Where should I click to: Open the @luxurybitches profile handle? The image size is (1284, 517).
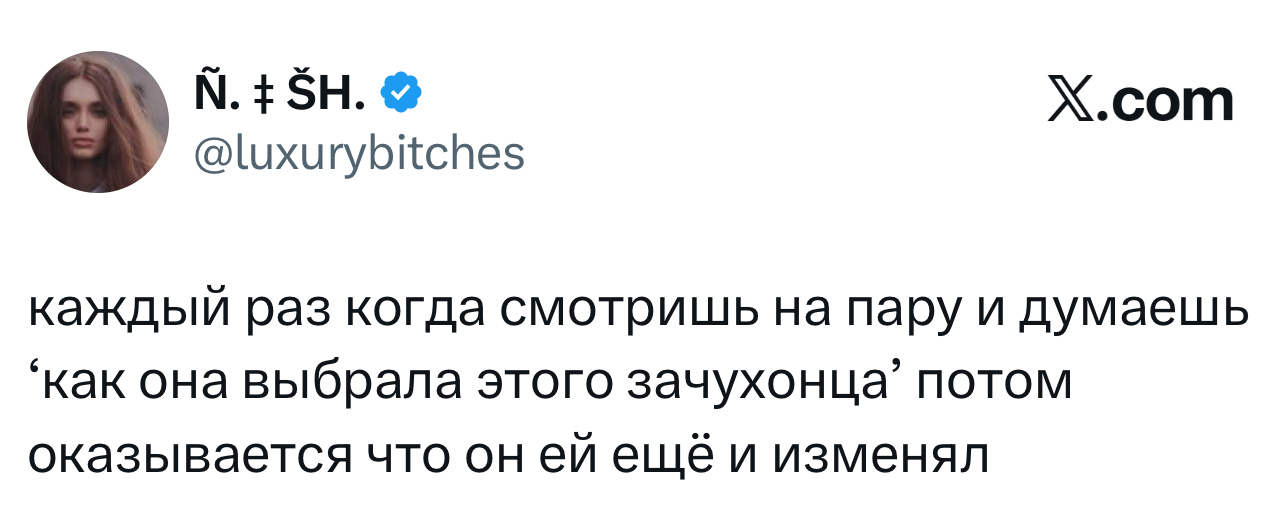tap(356, 153)
